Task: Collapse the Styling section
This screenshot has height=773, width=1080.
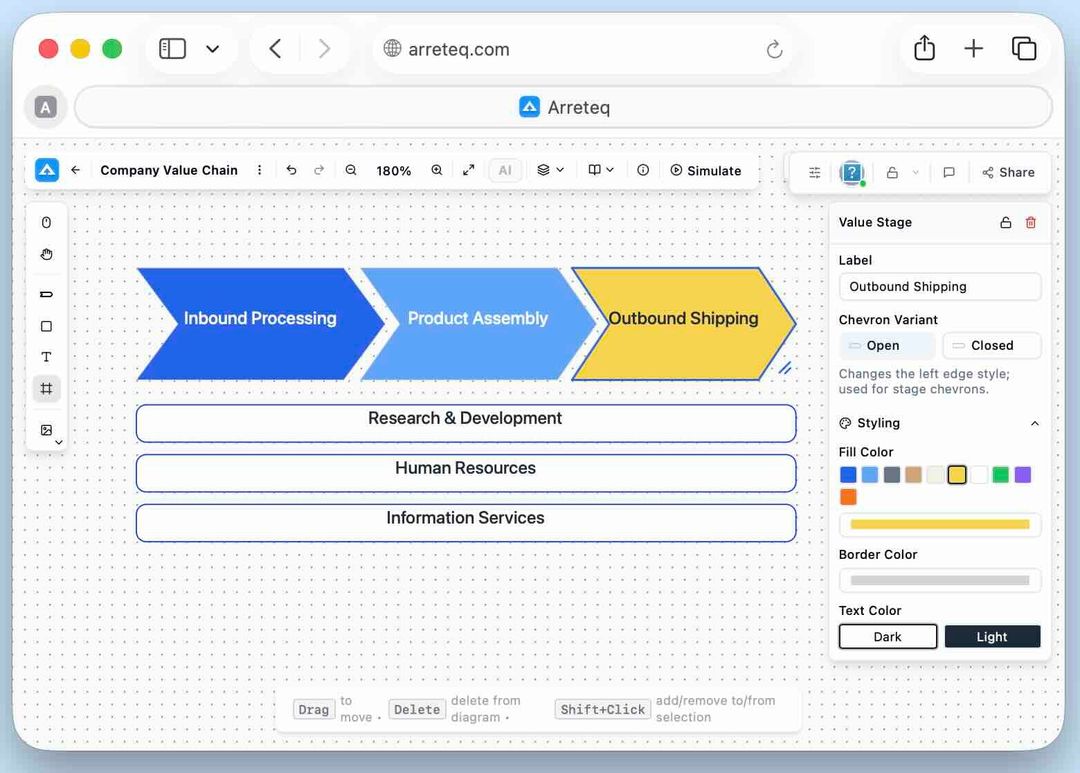Action: click(1035, 423)
